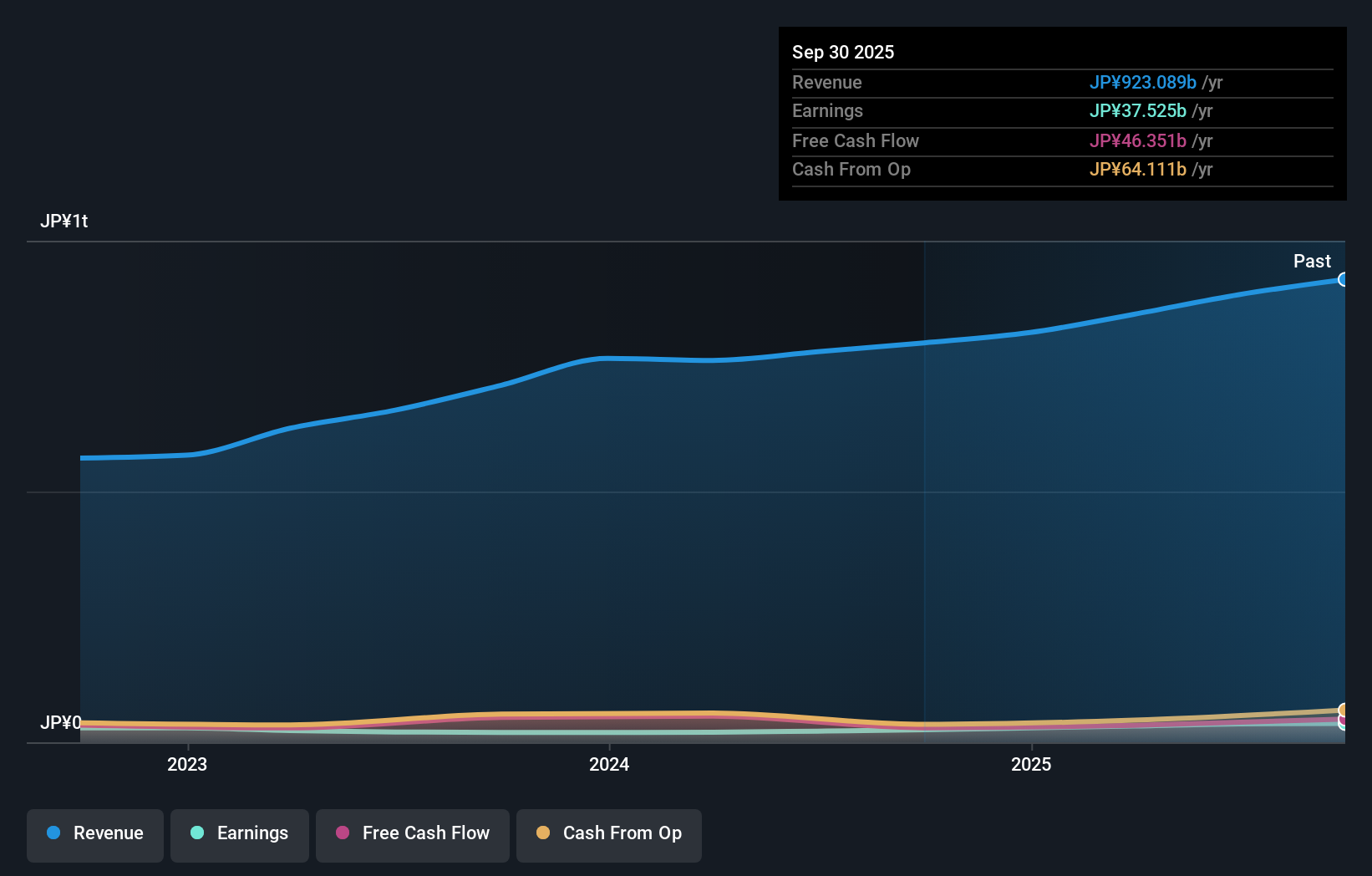Select the Sep 30 2025 tooltip header

[x=843, y=52]
